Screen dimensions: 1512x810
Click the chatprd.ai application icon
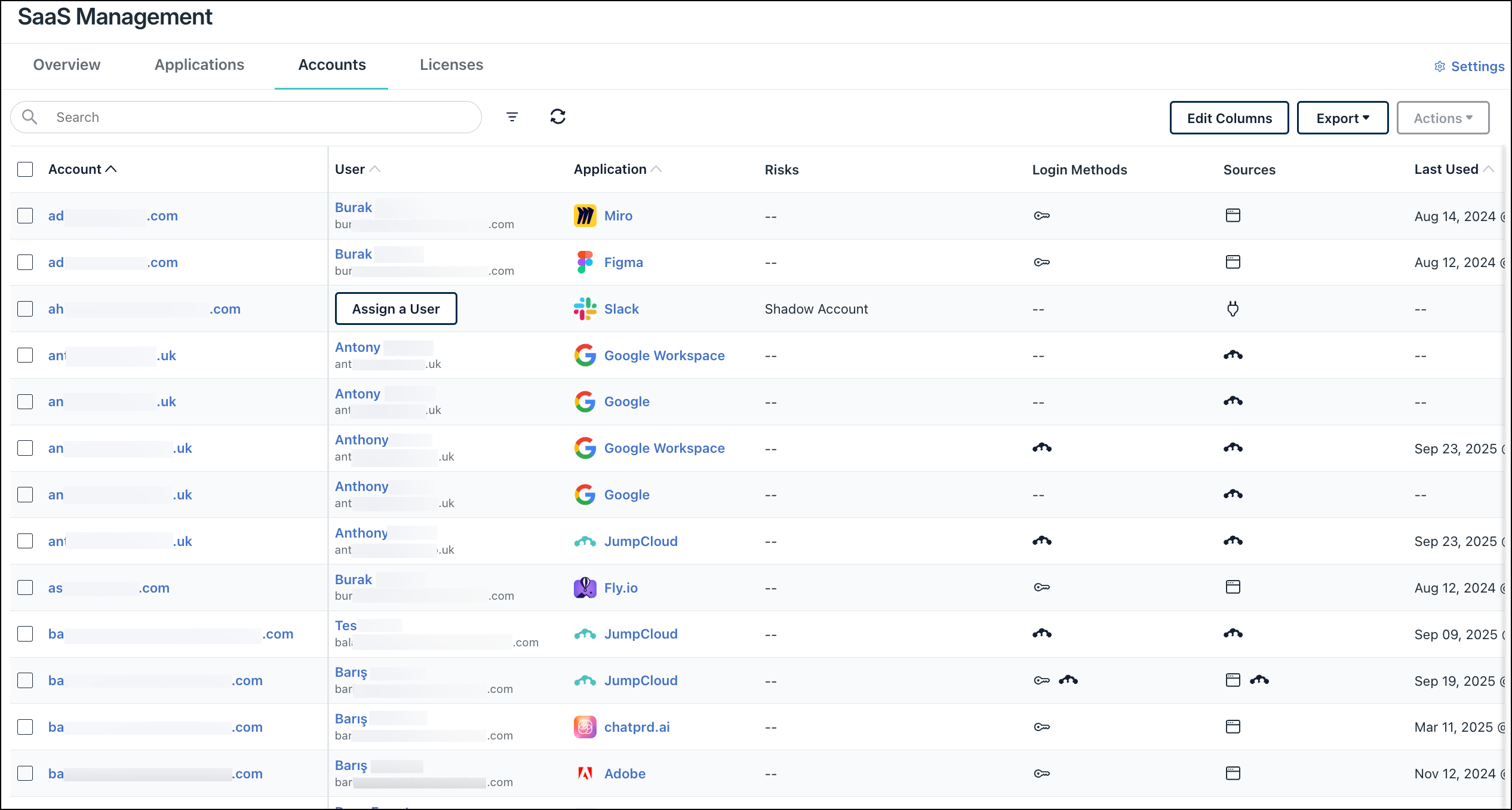585,727
